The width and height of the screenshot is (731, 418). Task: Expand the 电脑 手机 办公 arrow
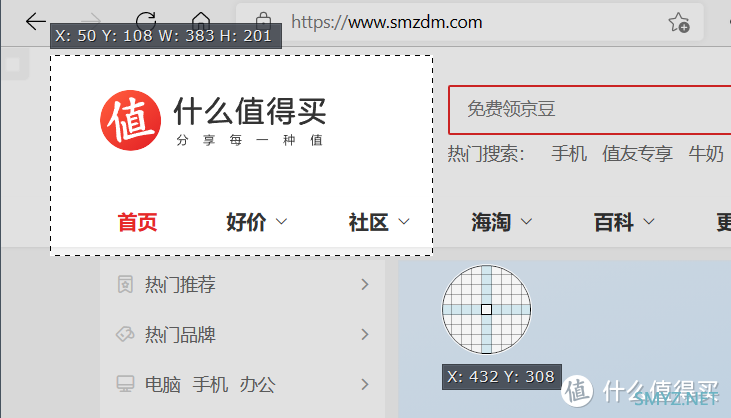(365, 384)
